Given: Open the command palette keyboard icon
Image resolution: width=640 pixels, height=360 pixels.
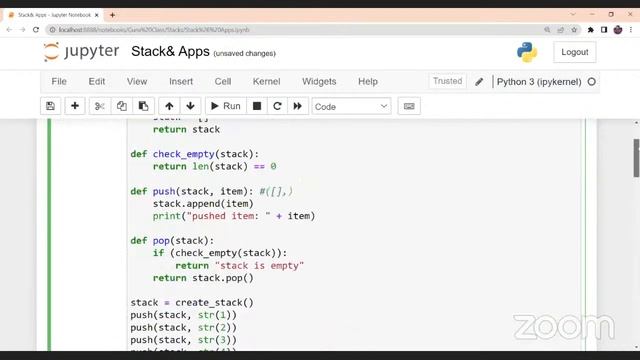Looking at the screenshot, I should 409,106.
